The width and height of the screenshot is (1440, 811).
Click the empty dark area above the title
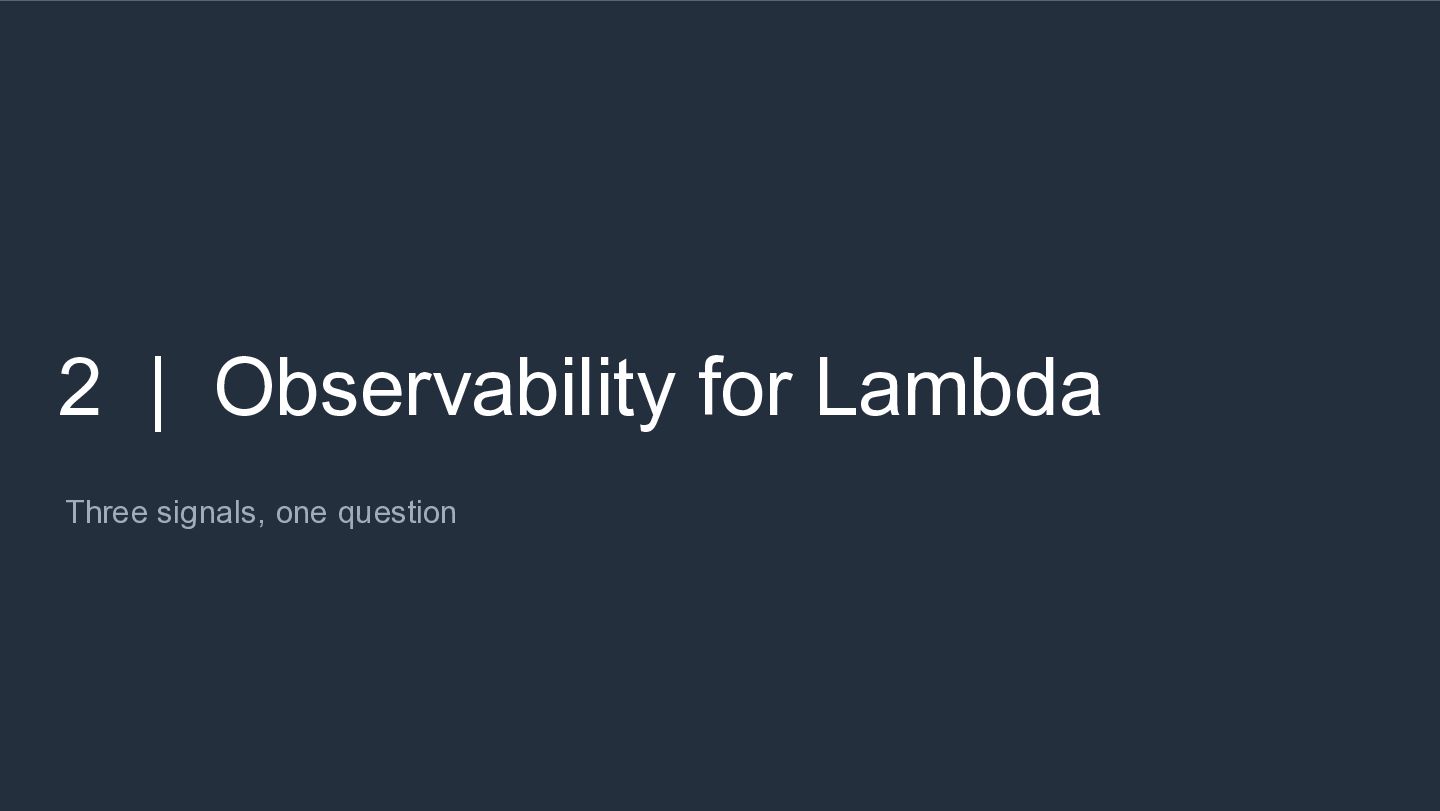coord(720,170)
